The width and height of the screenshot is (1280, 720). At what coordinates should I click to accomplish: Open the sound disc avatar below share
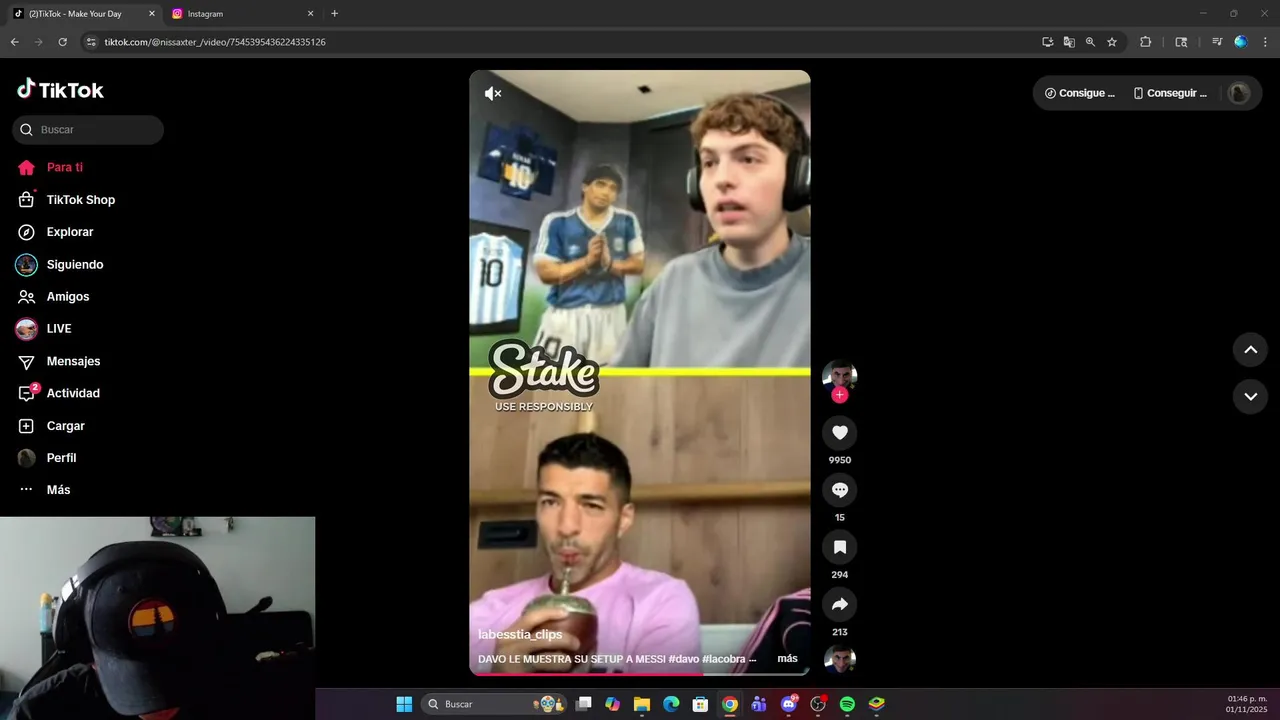tap(840, 659)
